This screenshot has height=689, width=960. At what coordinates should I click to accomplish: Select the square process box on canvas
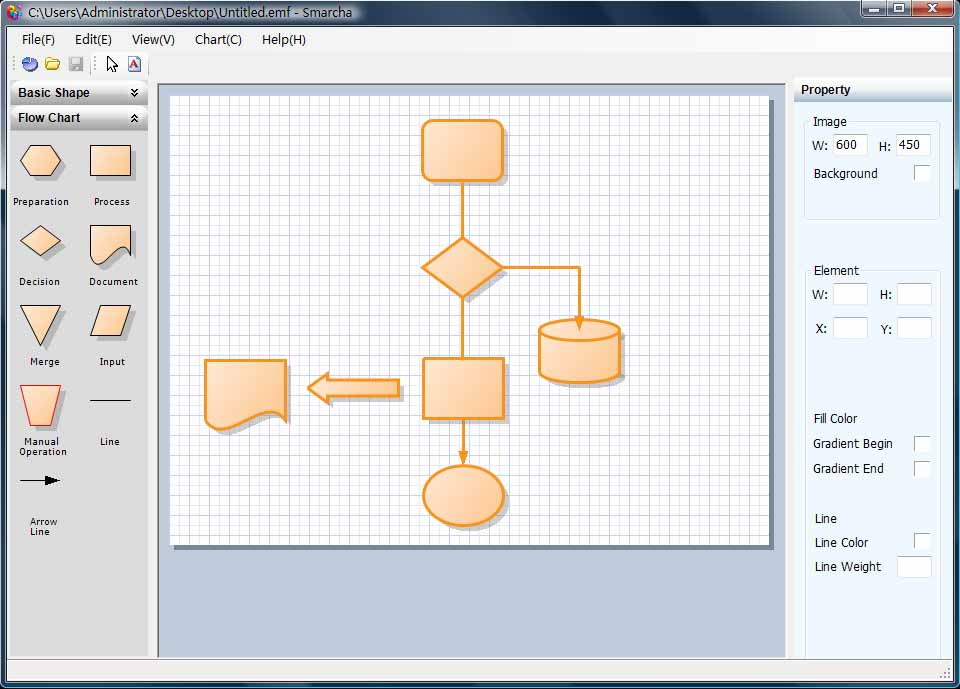[x=463, y=389]
